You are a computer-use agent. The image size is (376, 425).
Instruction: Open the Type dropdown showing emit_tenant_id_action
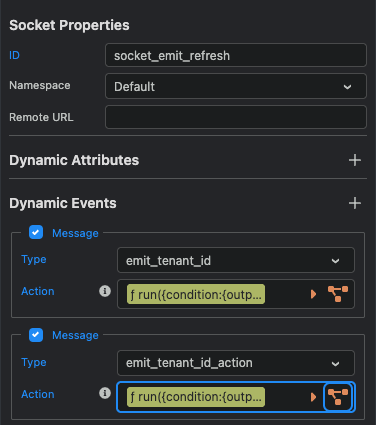click(x=236, y=363)
